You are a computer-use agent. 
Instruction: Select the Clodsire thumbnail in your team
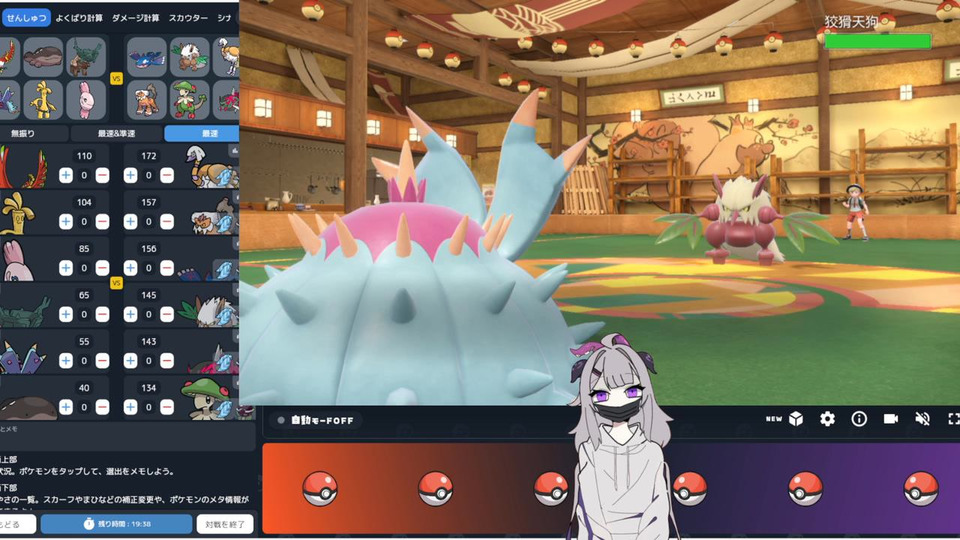[x=43, y=57]
